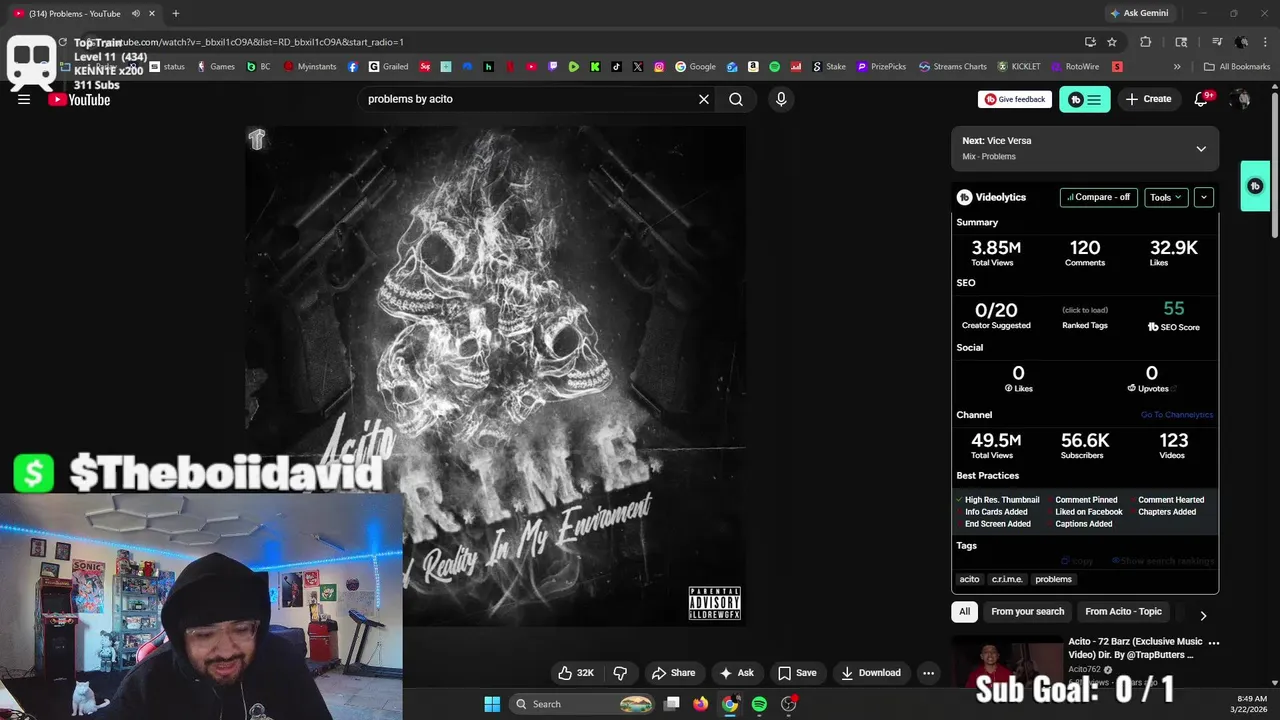
Task: Open Windows Start menu
Action: [492, 704]
